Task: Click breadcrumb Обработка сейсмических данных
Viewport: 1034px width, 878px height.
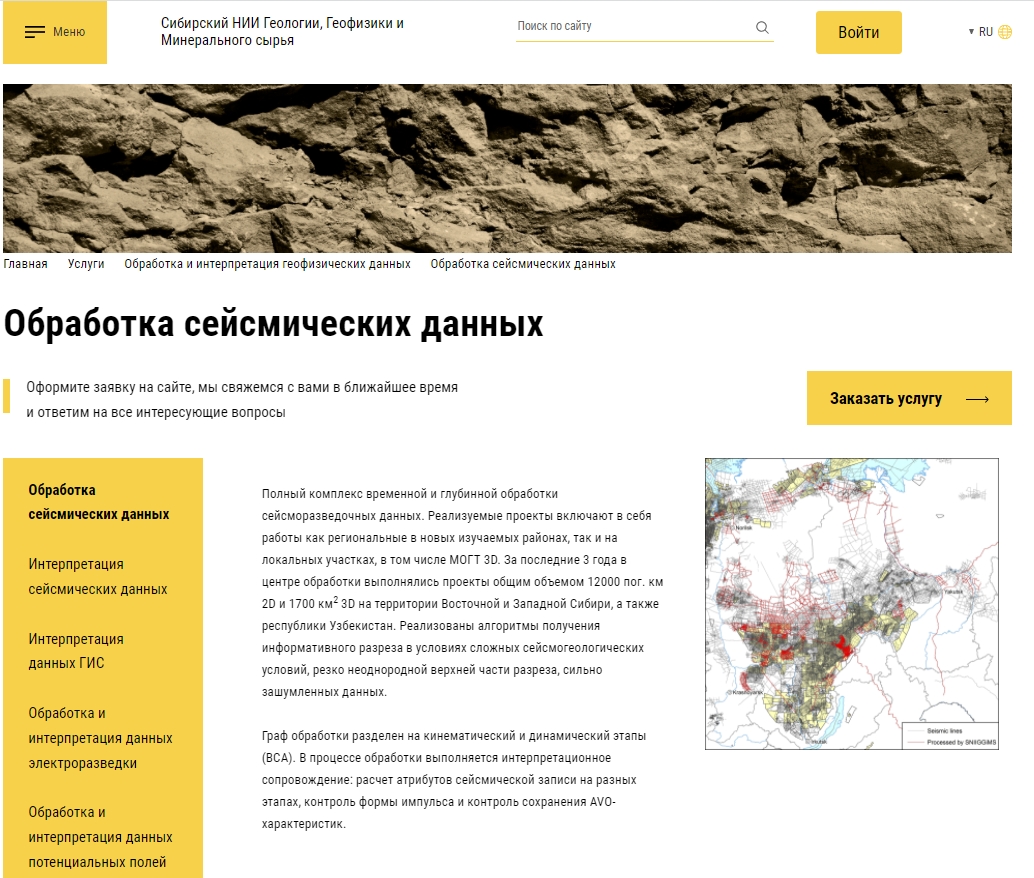Action: (x=523, y=264)
